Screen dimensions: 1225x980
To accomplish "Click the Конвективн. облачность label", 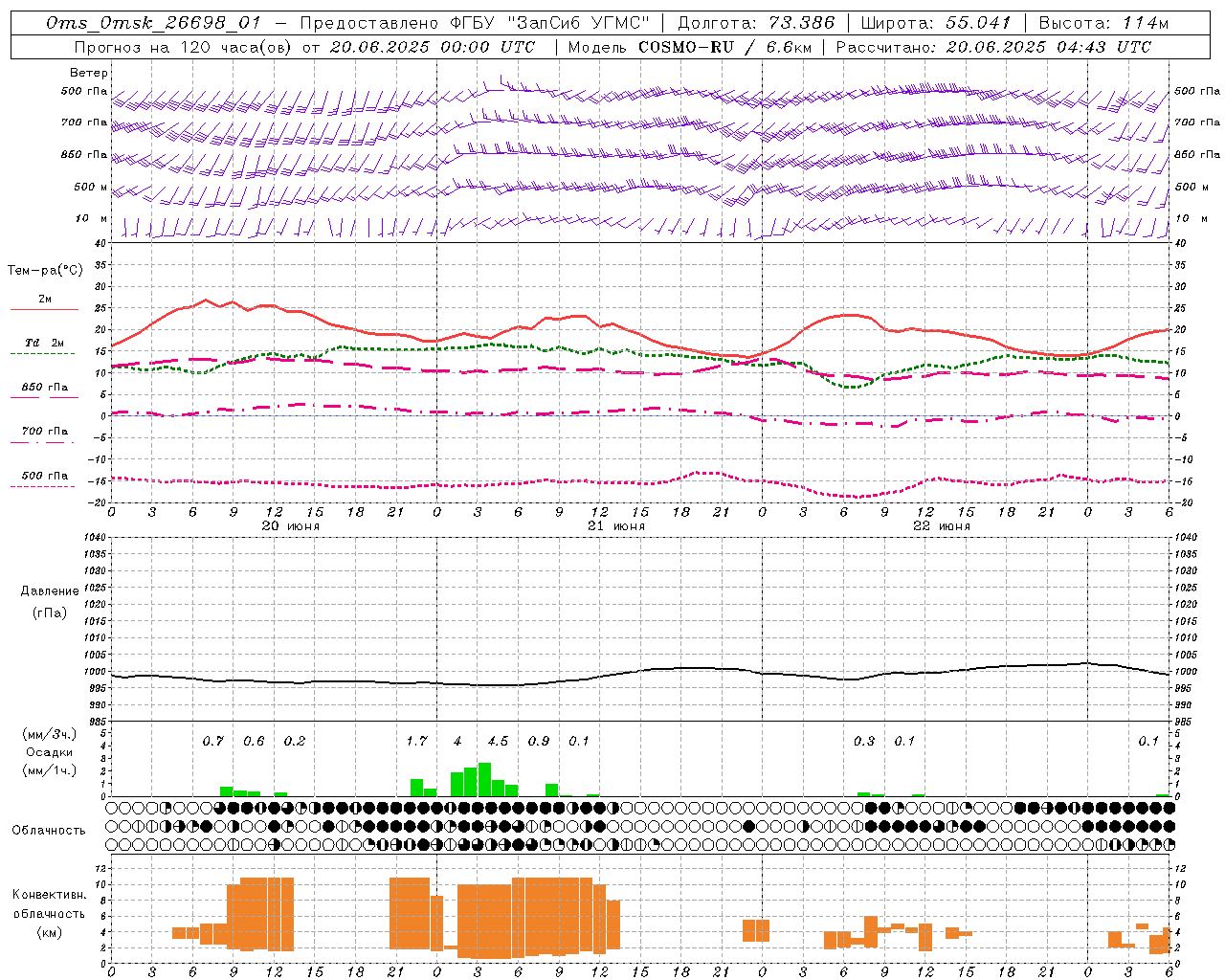I will pyautogui.click(x=49, y=904).
